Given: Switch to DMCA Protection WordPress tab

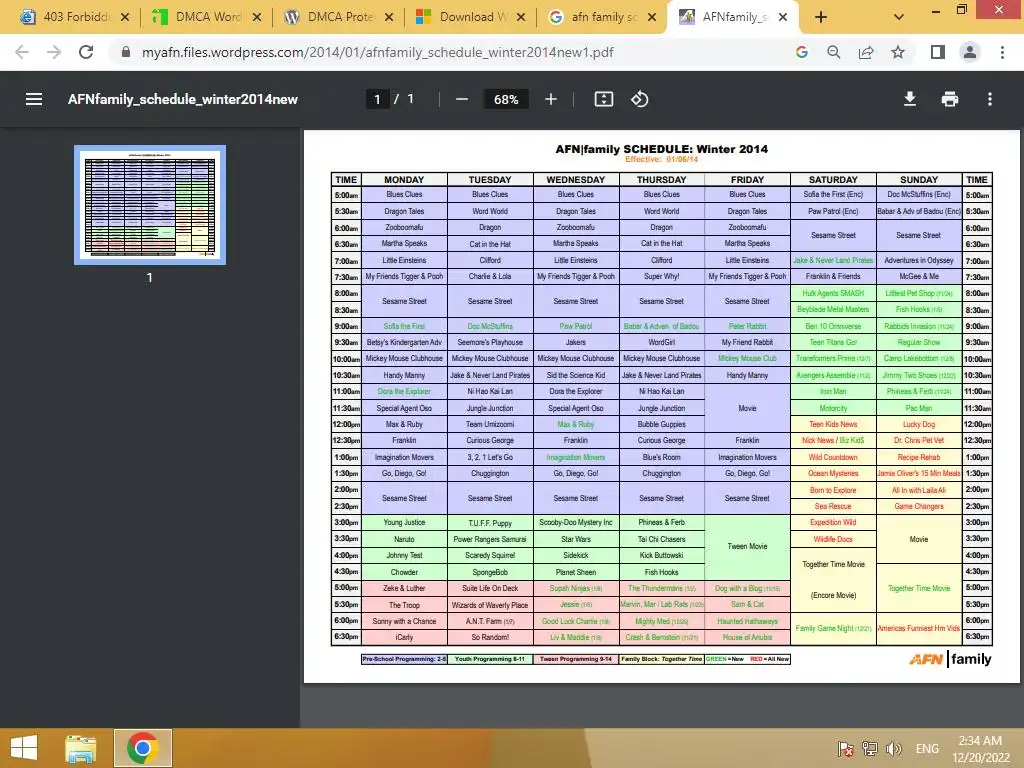Looking at the screenshot, I should 339,17.
